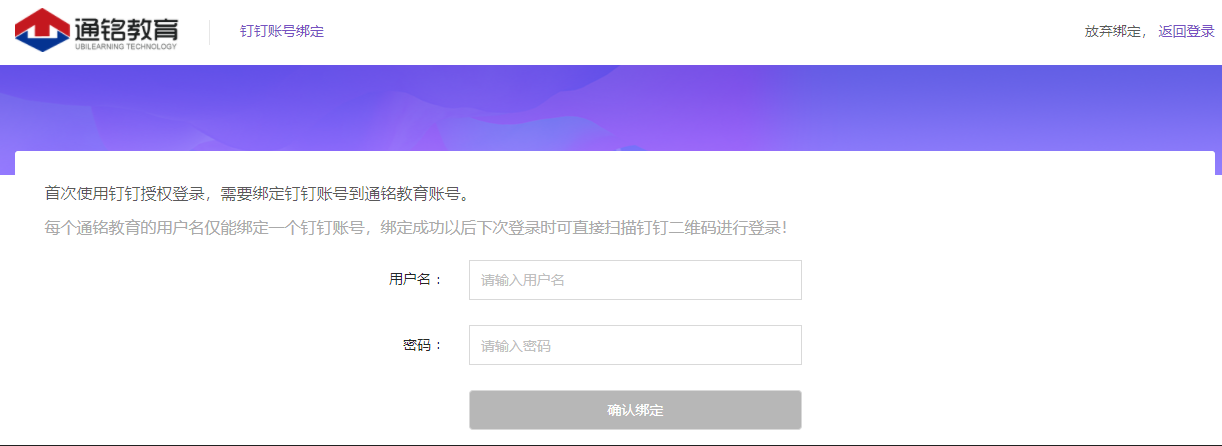Click the 通铭教育 logo text
The width and height of the screenshot is (1222, 446).
126,25
